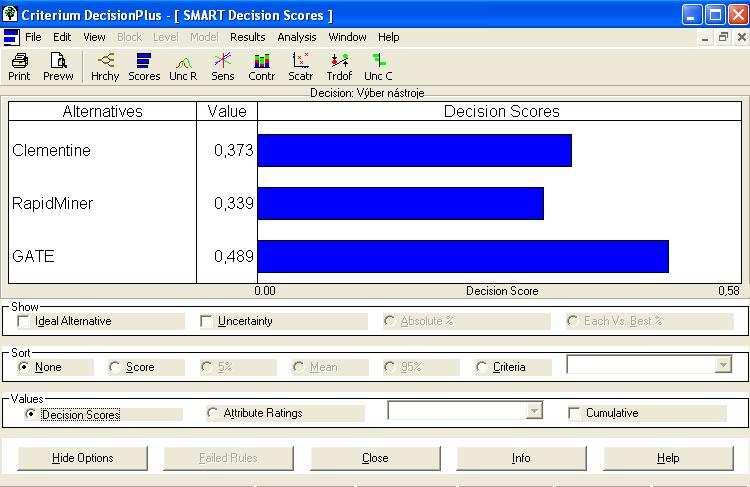The height and width of the screenshot is (487, 750).
Task: Click the document system menu icon
Action: tap(11, 37)
